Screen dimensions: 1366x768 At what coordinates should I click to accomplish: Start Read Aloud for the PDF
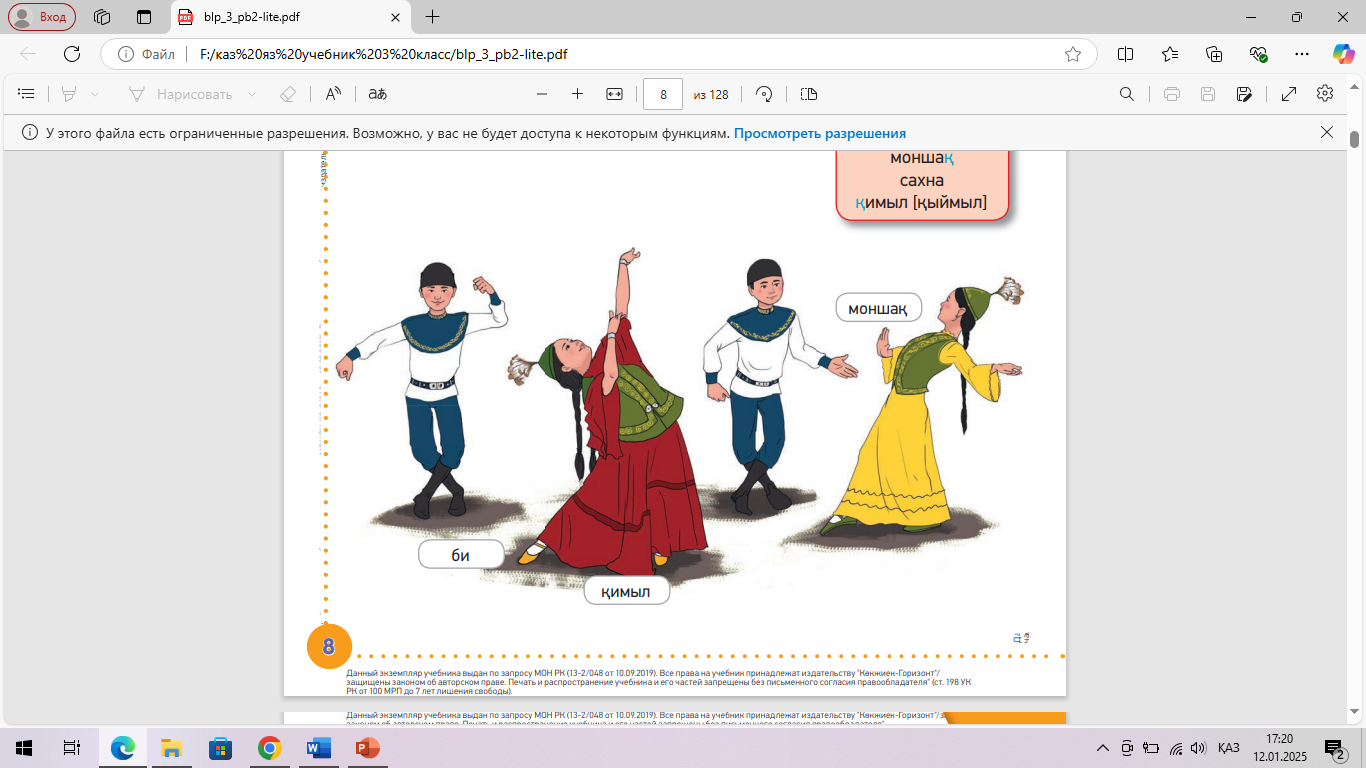click(x=333, y=94)
